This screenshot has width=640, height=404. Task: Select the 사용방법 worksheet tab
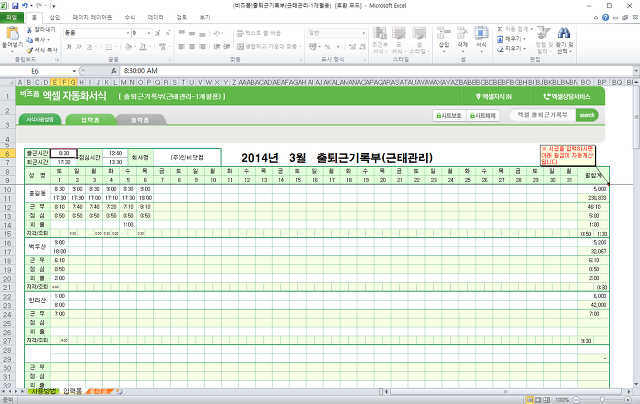click(x=44, y=391)
